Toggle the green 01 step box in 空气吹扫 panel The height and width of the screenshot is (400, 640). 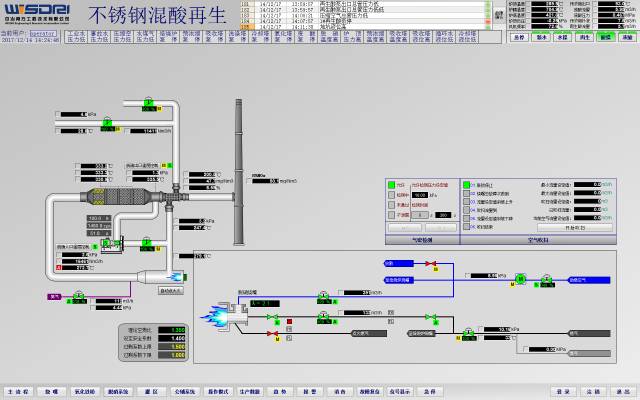(468, 185)
